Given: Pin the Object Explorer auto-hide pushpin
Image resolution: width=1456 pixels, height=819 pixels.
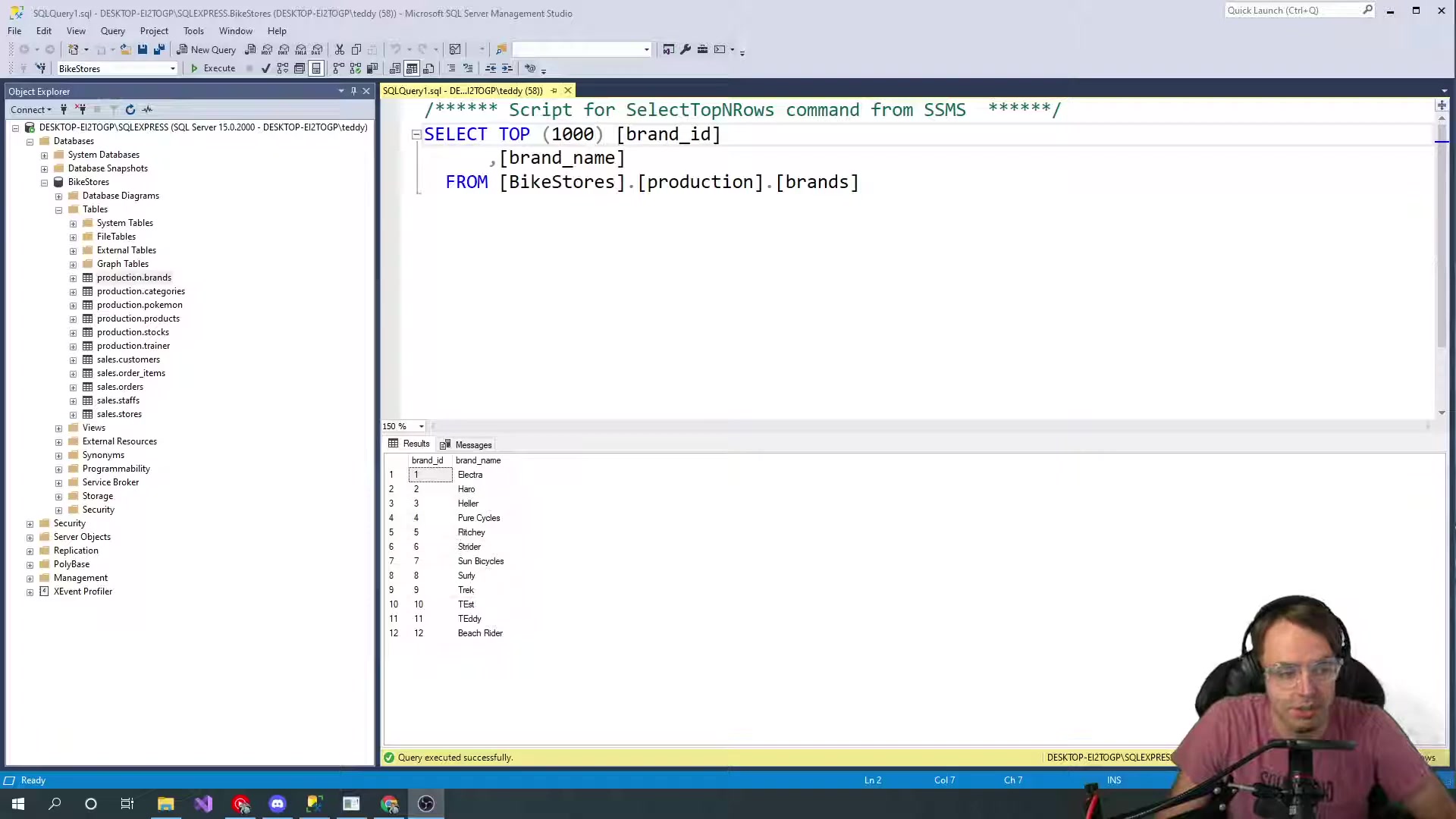Looking at the screenshot, I should click(353, 91).
